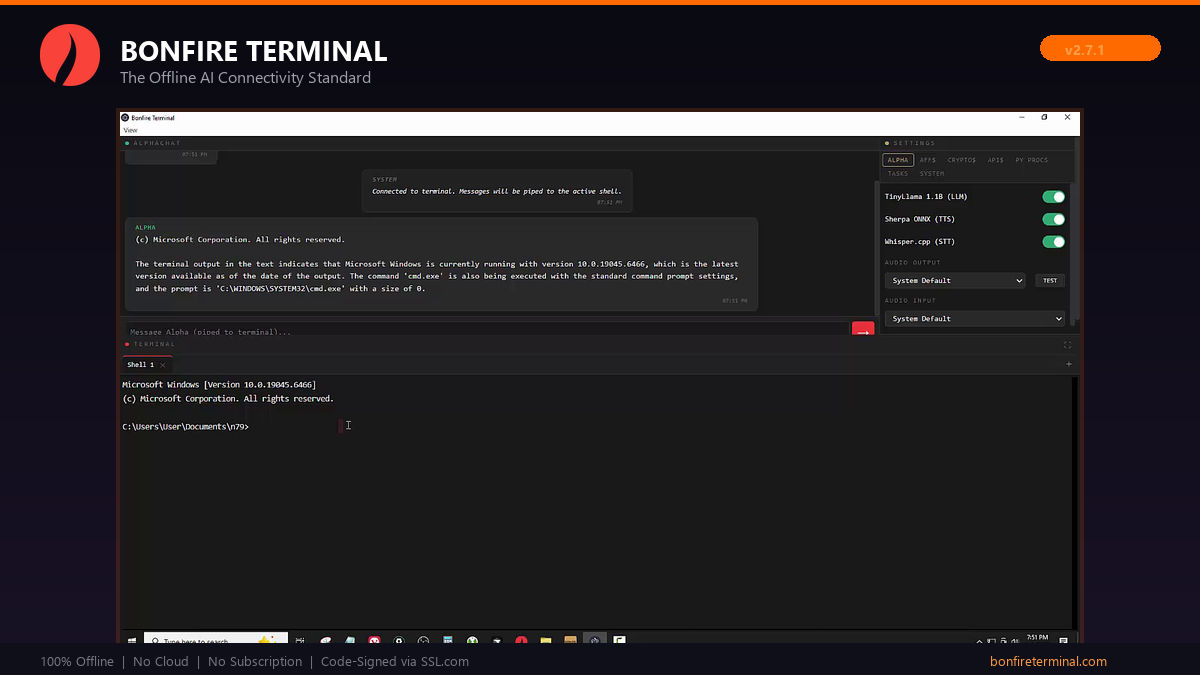Click the ALPHA sender label in chat
The image size is (1200, 675).
pos(146,228)
